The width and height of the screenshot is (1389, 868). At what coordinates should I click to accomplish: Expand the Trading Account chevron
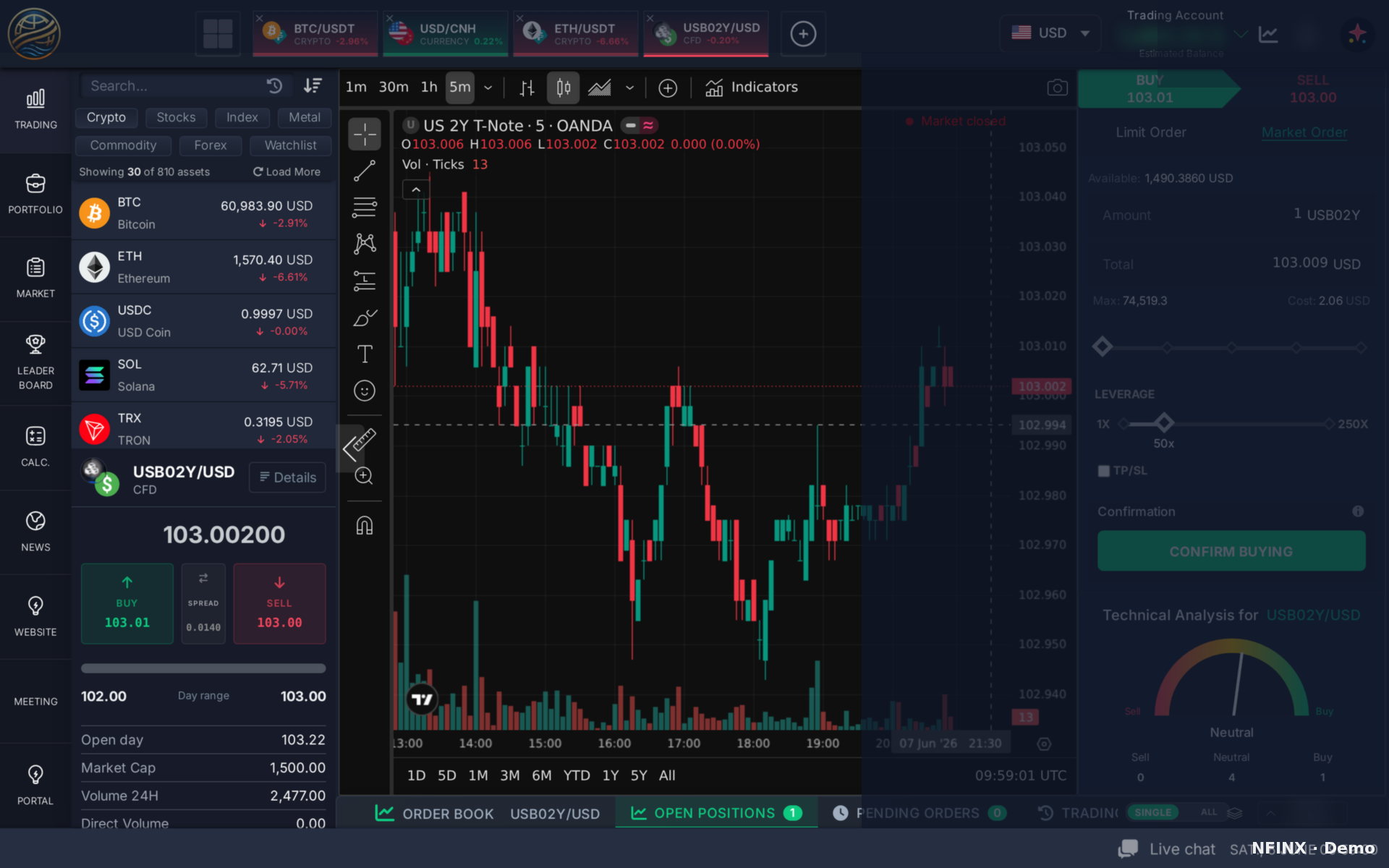(1241, 34)
